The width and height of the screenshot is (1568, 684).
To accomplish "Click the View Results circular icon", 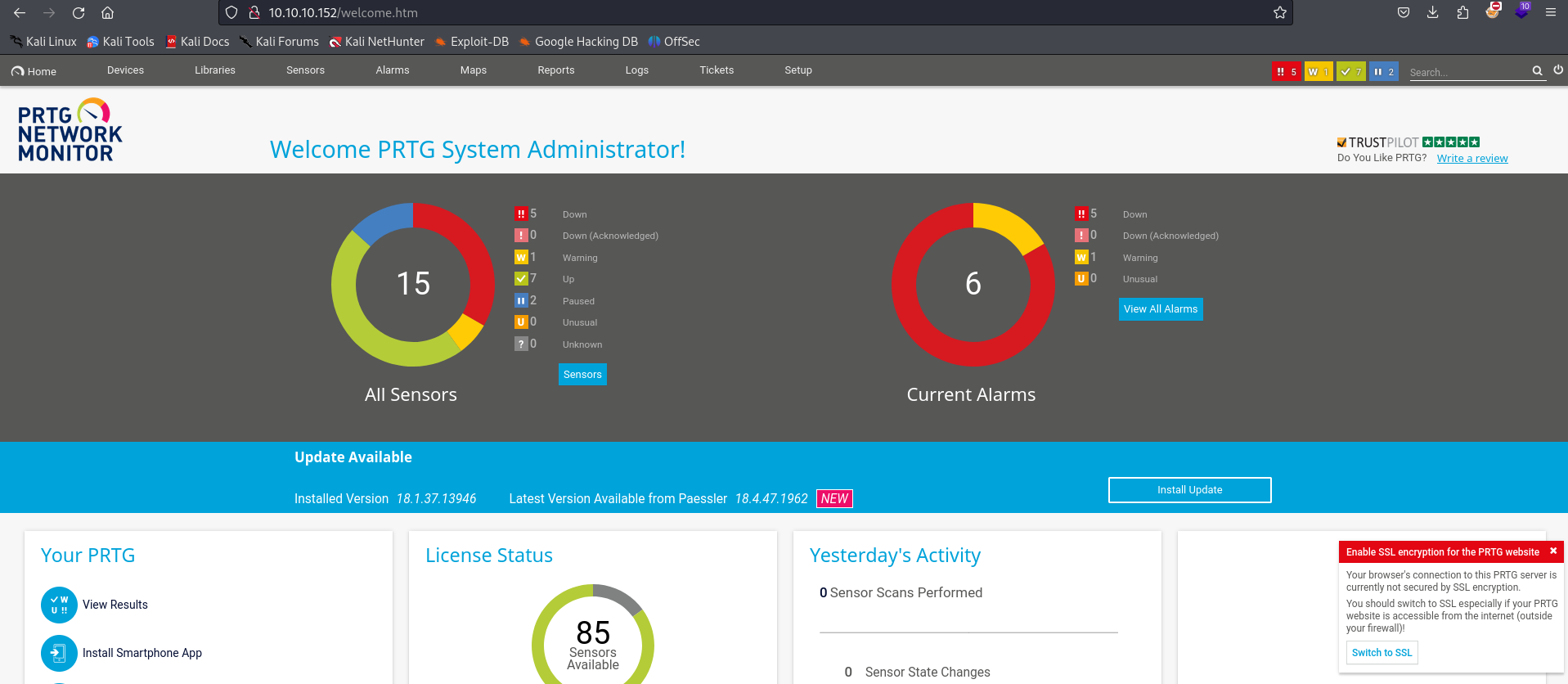I will 59,605.
